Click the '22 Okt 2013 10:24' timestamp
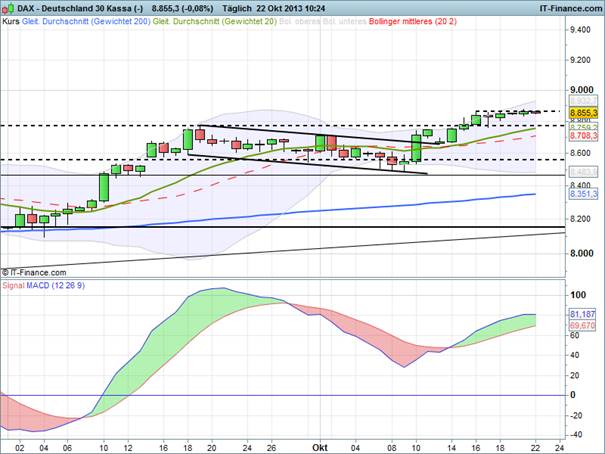Screen dimensions: 605x454 (291, 8)
